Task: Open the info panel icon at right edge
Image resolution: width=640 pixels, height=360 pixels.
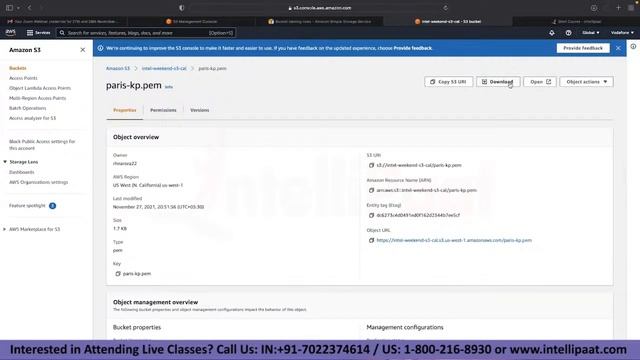Action: (633, 47)
